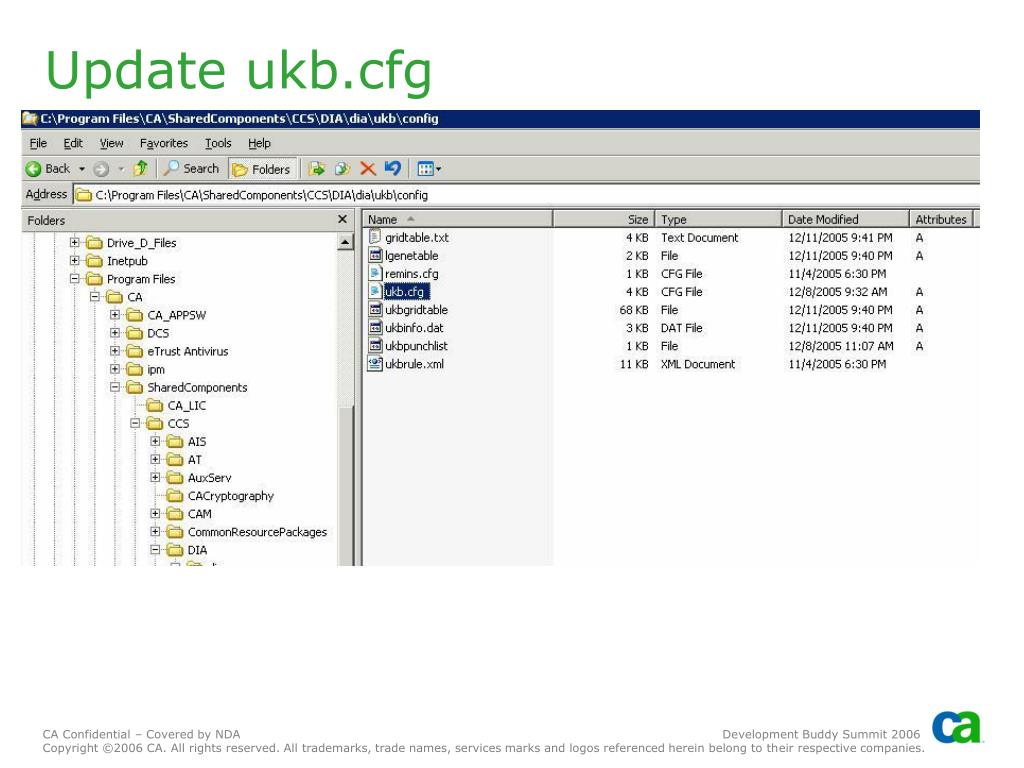Image resolution: width=1024 pixels, height=768 pixels.
Task: Select the AIS folder in tree
Action: click(197, 442)
